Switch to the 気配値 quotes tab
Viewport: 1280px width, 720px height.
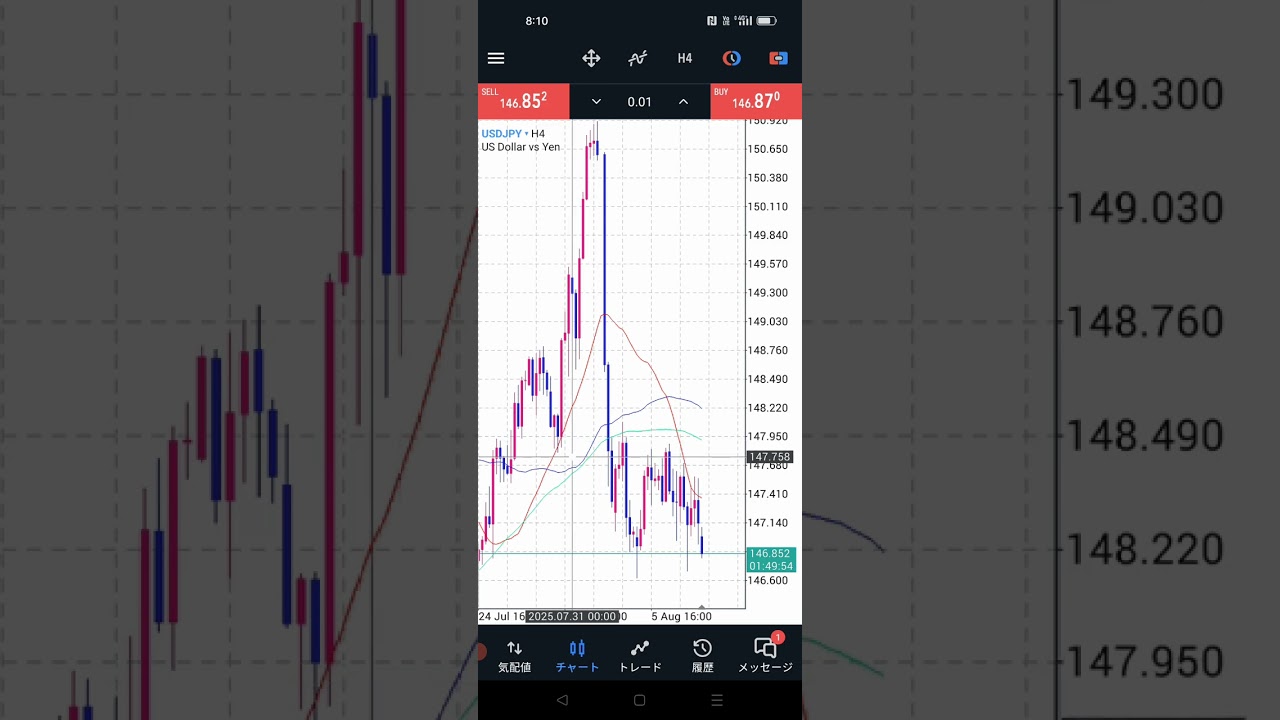pos(514,656)
